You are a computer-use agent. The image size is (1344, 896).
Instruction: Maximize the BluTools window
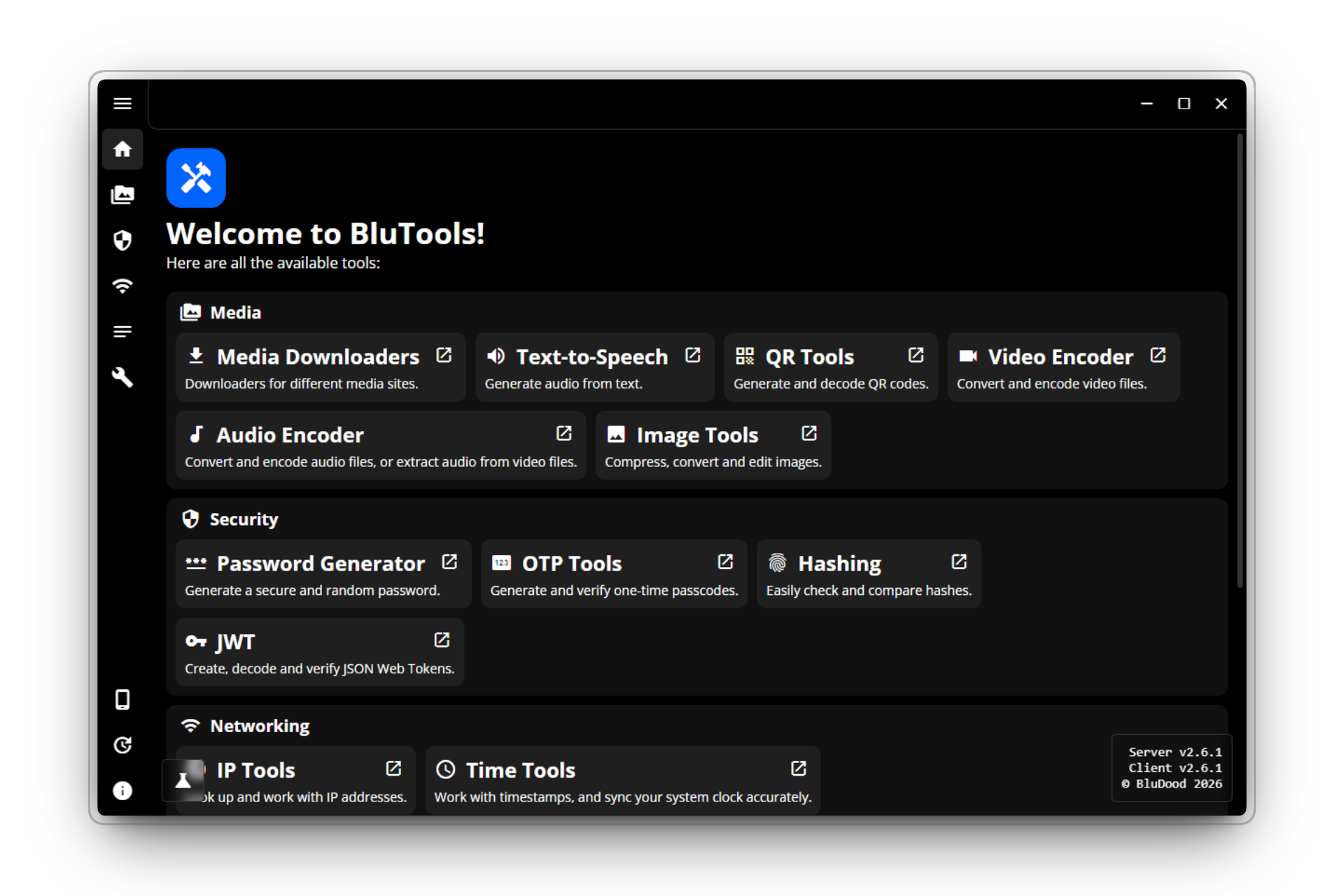[x=1184, y=104]
